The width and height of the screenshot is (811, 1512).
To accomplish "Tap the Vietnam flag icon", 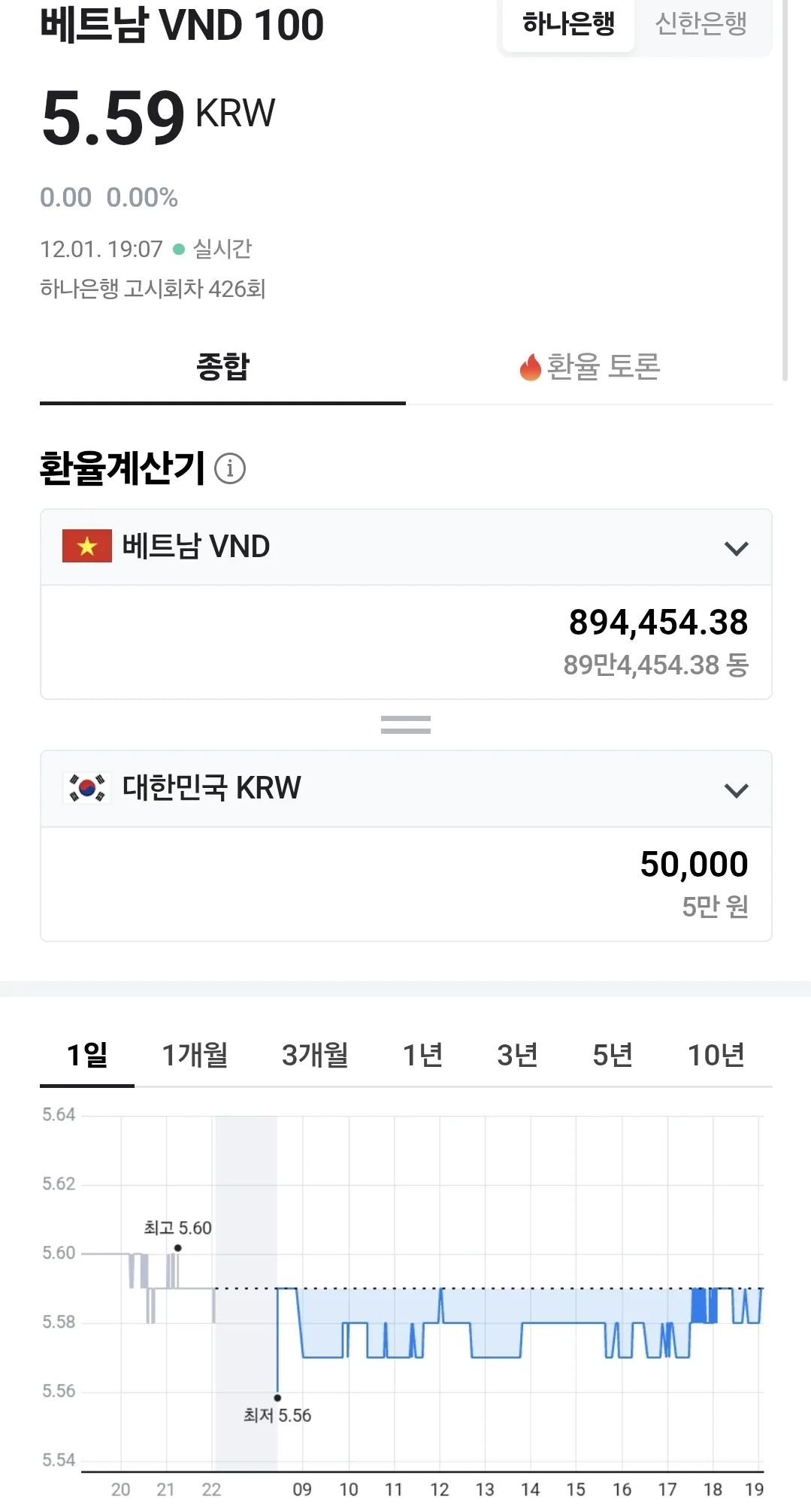I will [87, 546].
